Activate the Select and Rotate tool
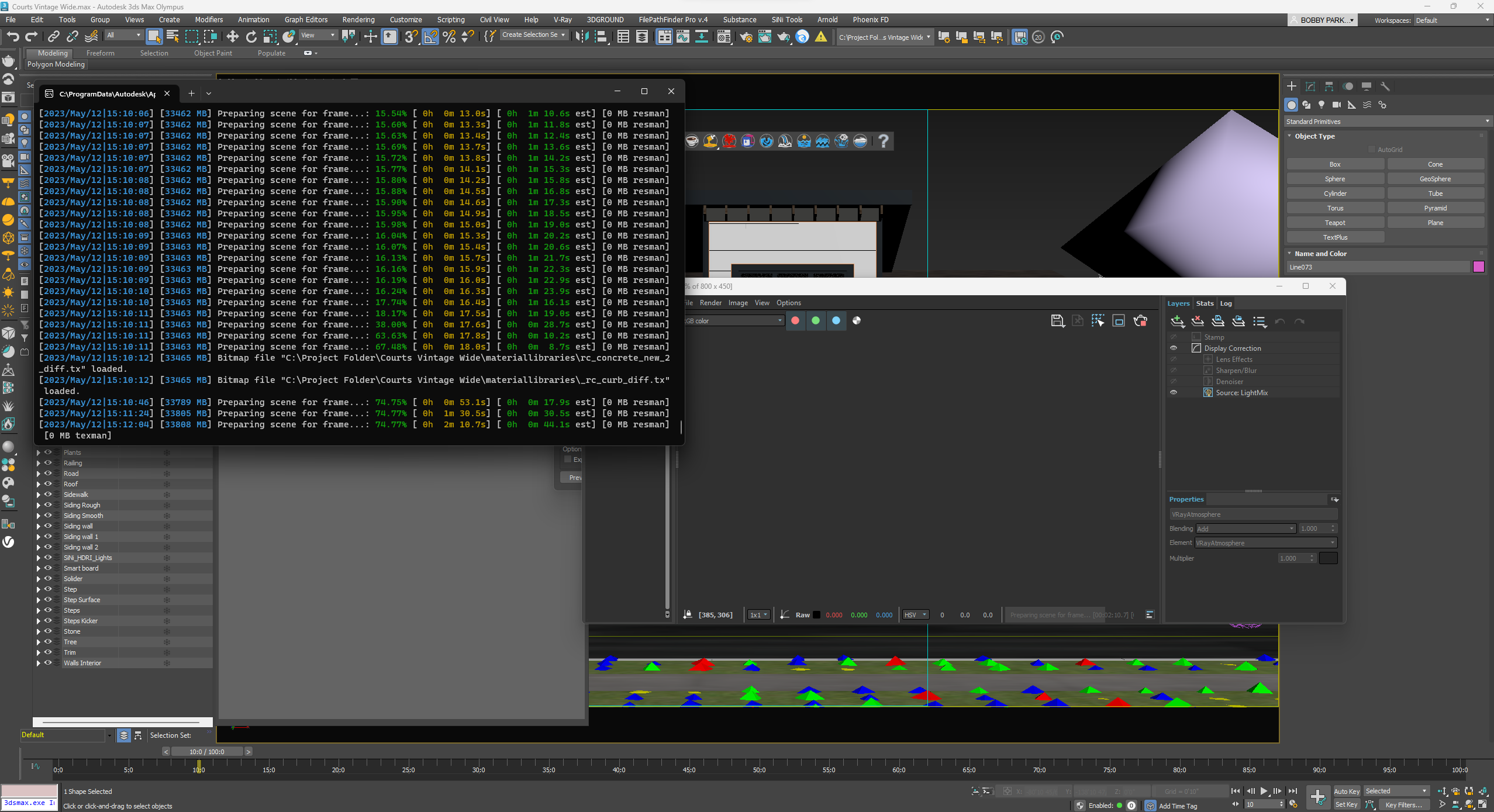 pyautogui.click(x=251, y=37)
